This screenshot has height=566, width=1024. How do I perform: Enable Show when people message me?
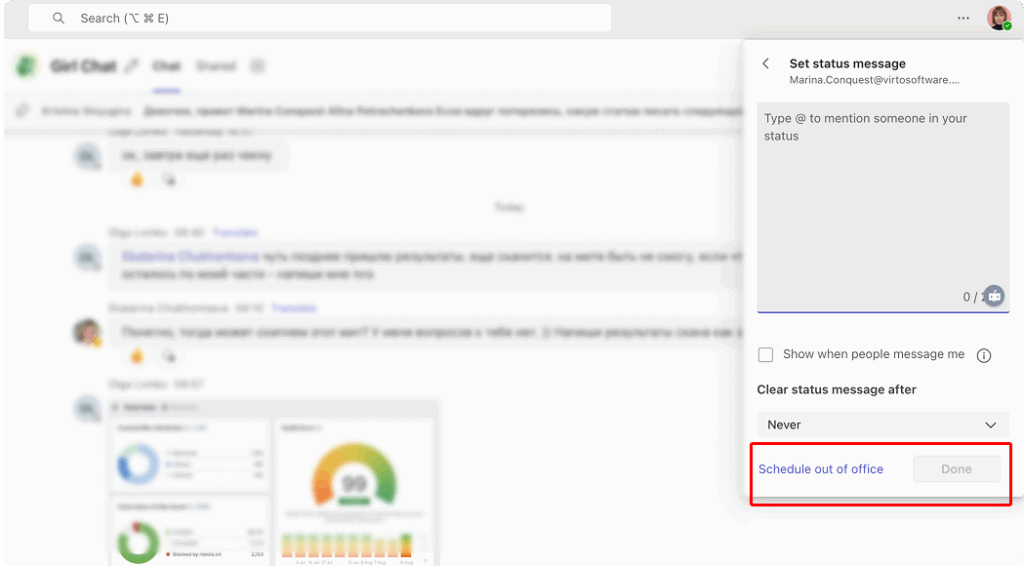(766, 355)
